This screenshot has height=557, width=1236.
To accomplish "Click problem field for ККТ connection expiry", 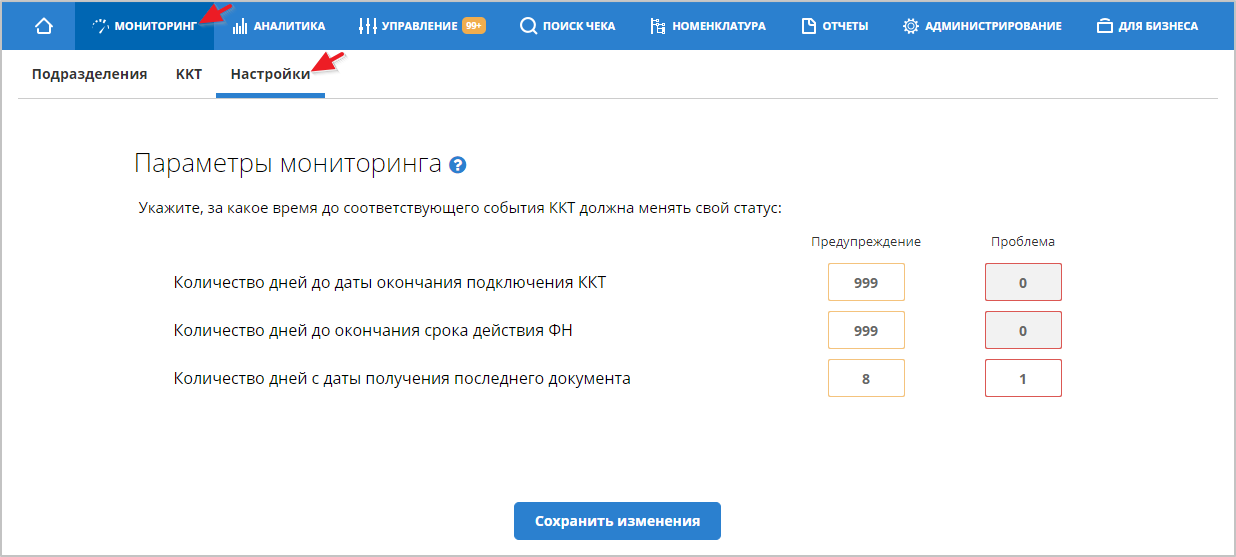I will point(1023,282).
